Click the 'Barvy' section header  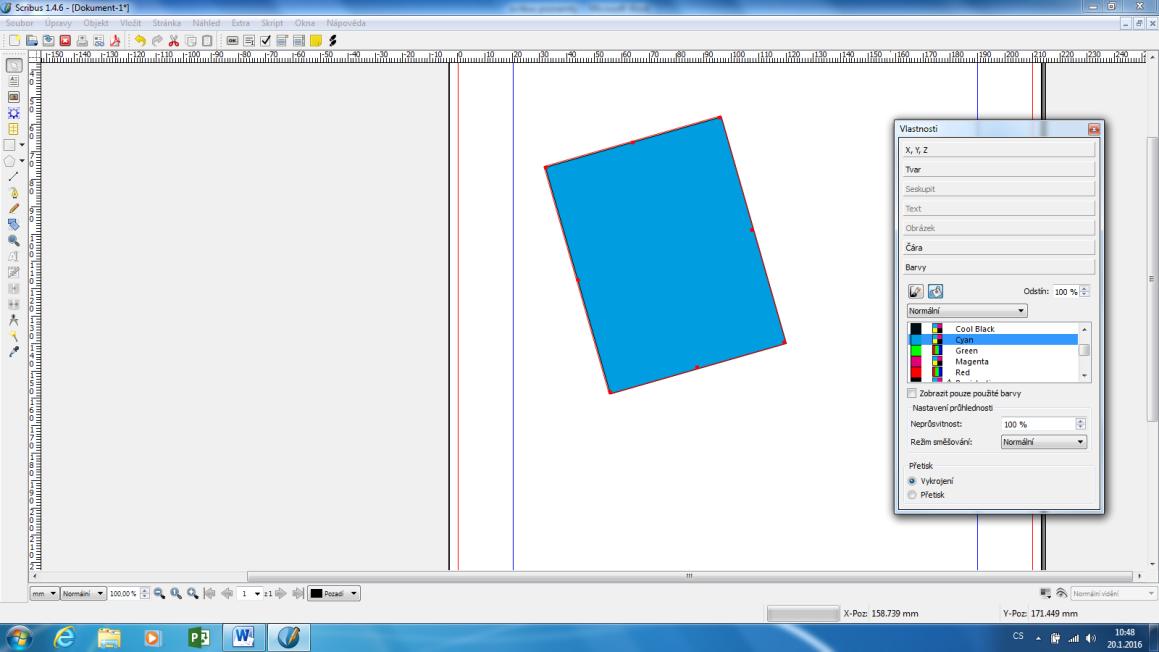(999, 268)
